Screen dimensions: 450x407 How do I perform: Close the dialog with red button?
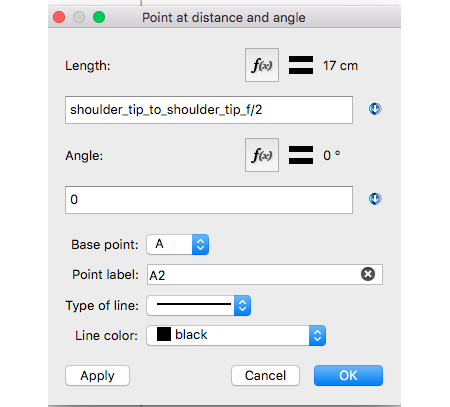(59, 17)
